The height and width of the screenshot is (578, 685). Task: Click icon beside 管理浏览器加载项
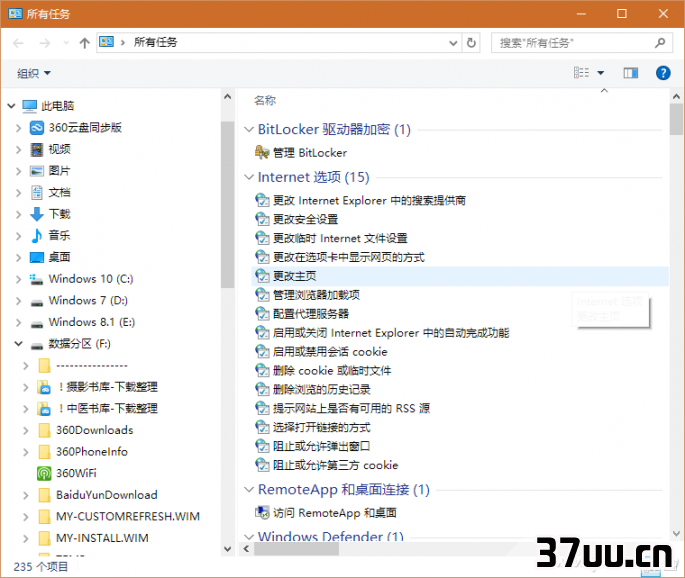coord(262,295)
